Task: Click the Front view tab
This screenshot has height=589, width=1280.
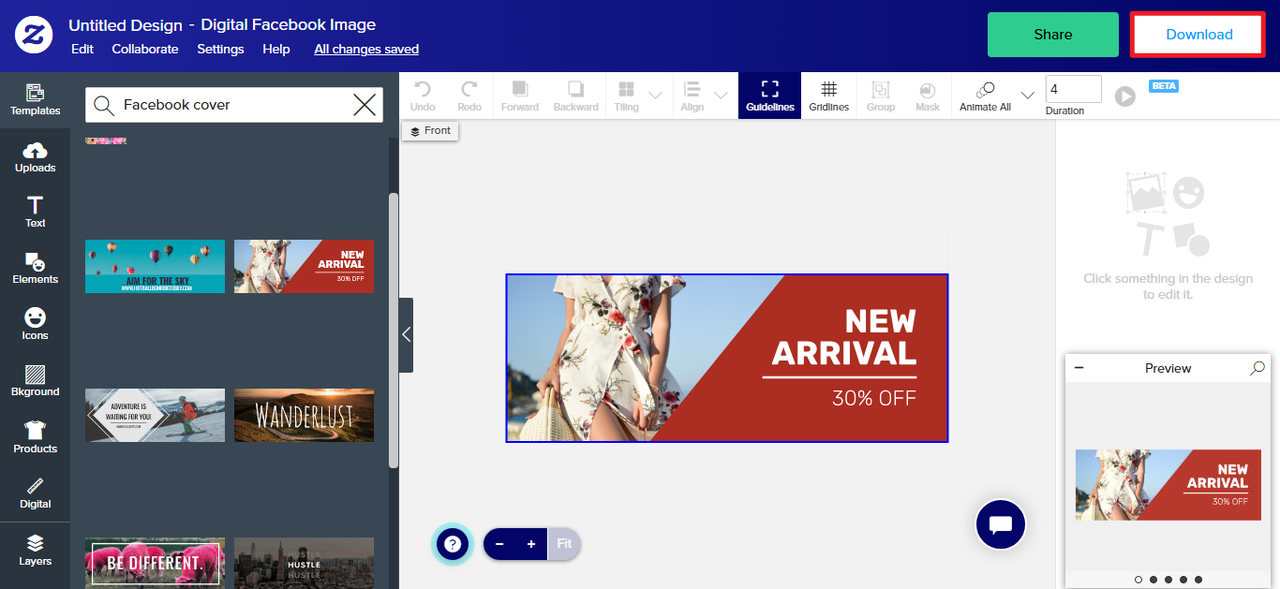Action: (x=430, y=131)
